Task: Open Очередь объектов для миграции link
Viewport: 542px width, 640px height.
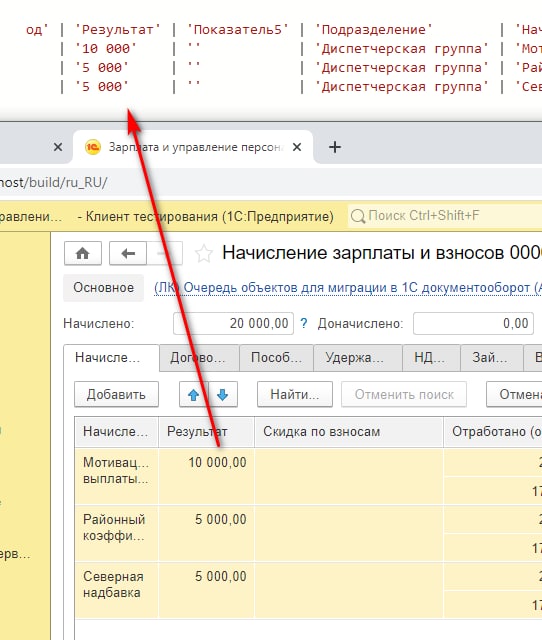Action: 348,287
